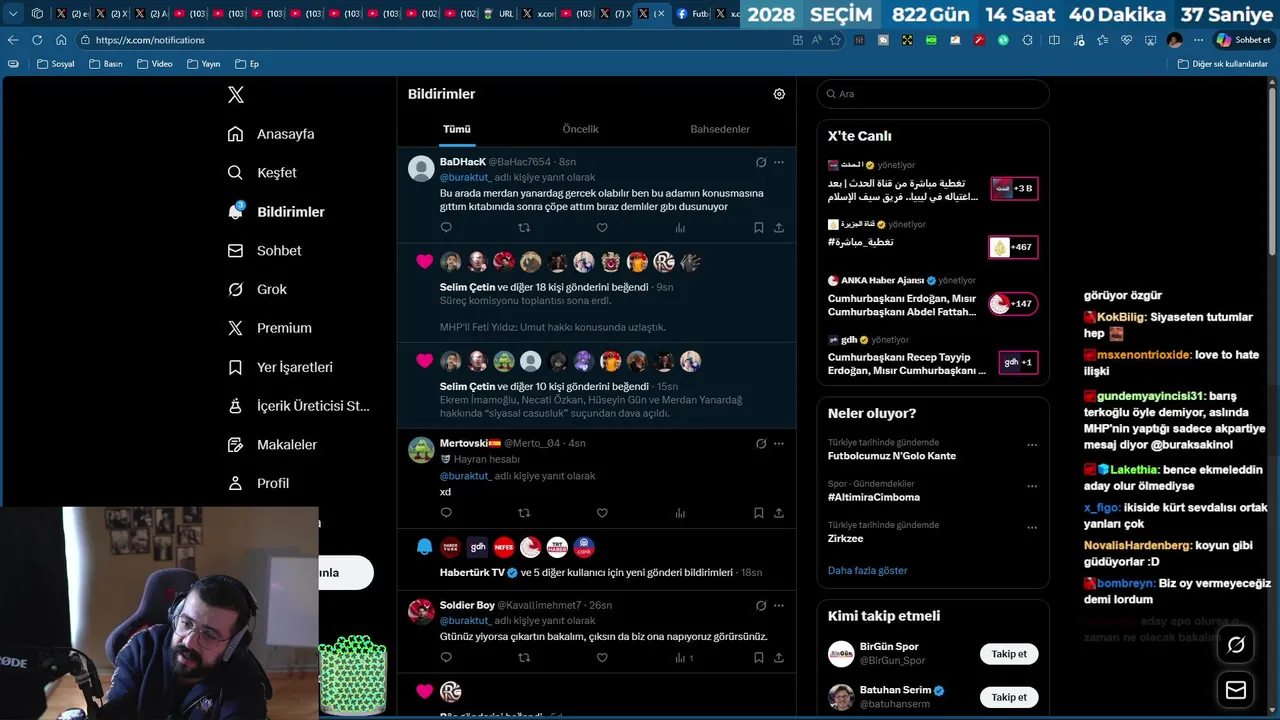The width and height of the screenshot is (1280, 720).
Task: Open Zirkzee trending topic
Action: [x=845, y=538]
